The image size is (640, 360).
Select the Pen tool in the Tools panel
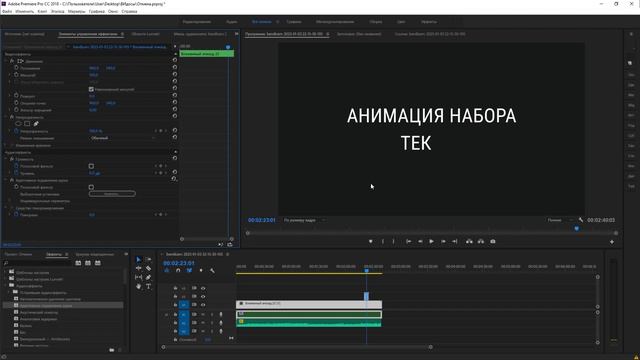pyautogui.click(x=149, y=277)
